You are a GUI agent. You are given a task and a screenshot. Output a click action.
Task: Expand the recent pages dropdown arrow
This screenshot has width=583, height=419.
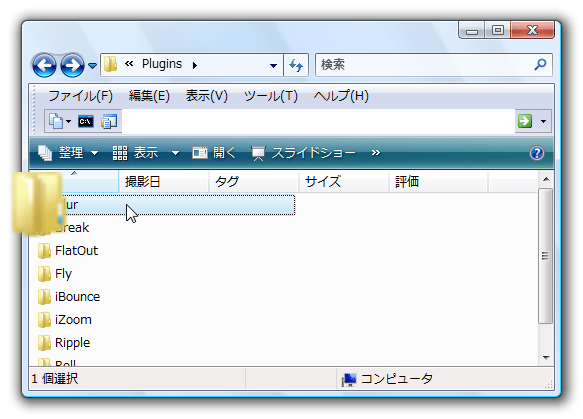point(92,66)
